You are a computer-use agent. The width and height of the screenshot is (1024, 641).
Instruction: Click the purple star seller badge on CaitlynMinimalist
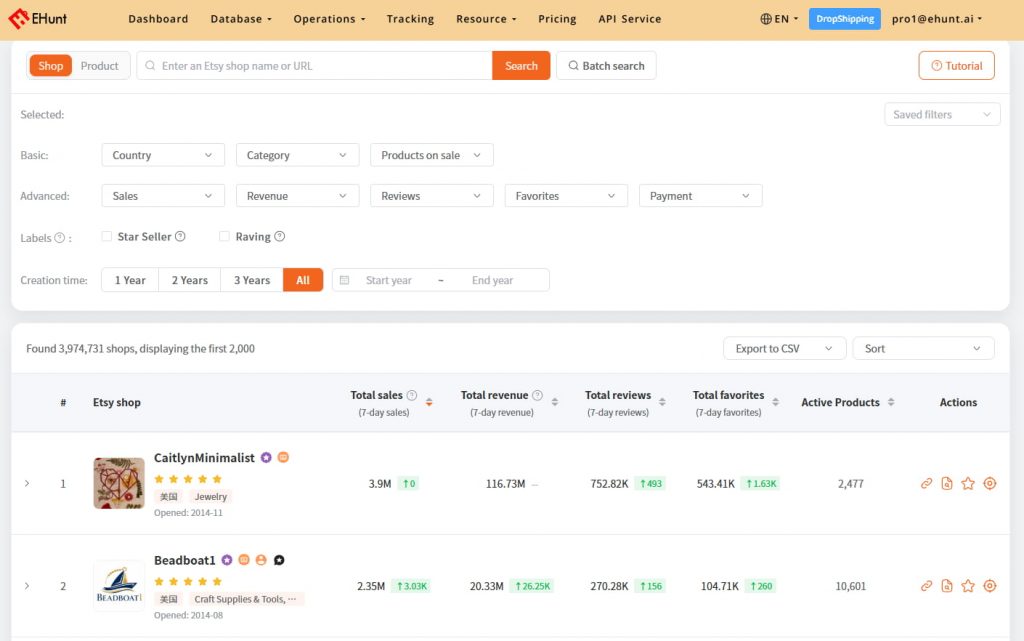click(266, 458)
